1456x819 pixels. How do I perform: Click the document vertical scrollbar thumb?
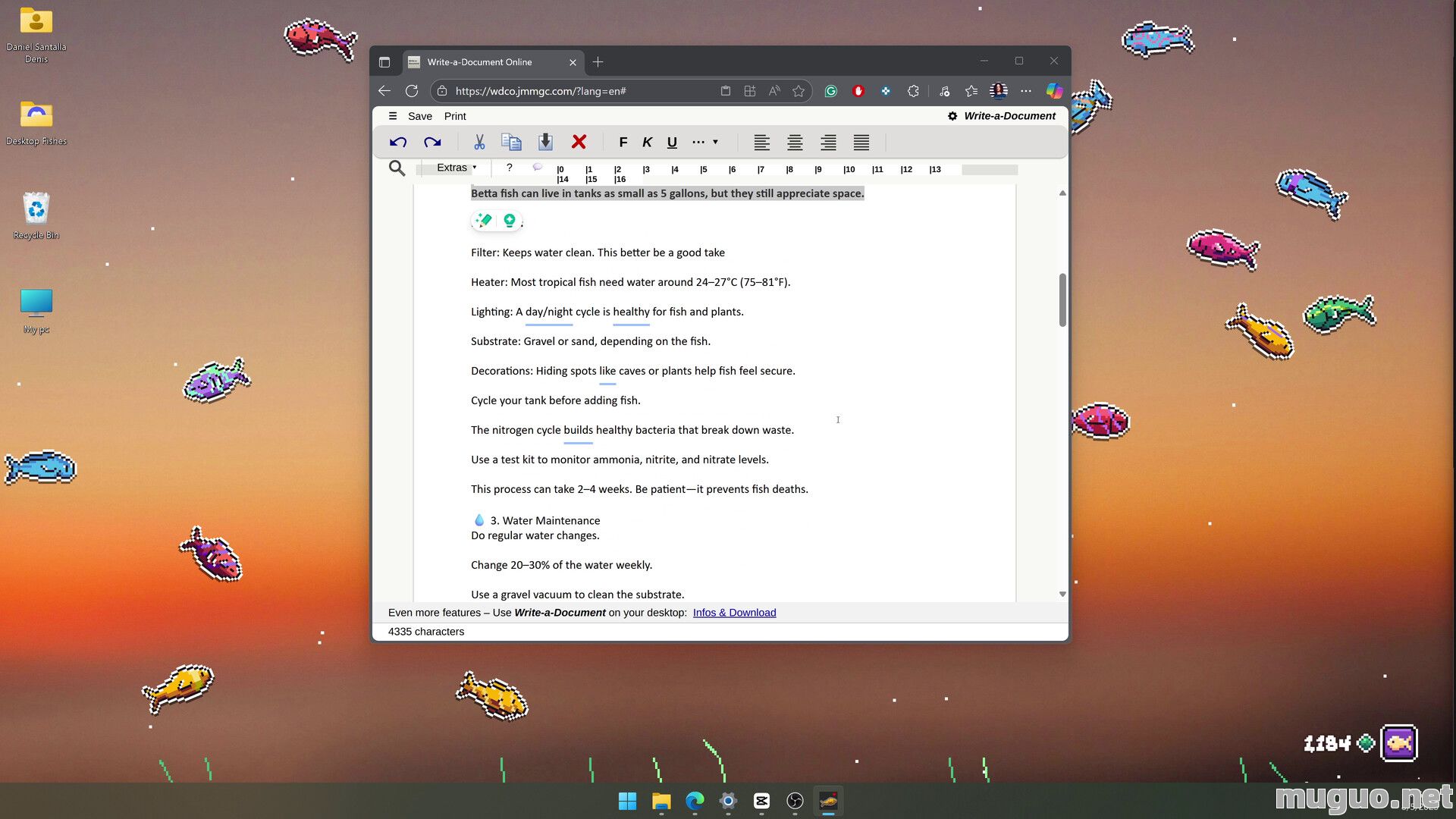(1062, 300)
